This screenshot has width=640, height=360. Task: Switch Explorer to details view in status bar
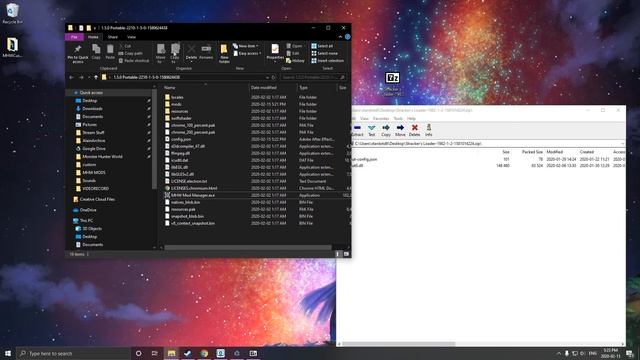point(338,254)
